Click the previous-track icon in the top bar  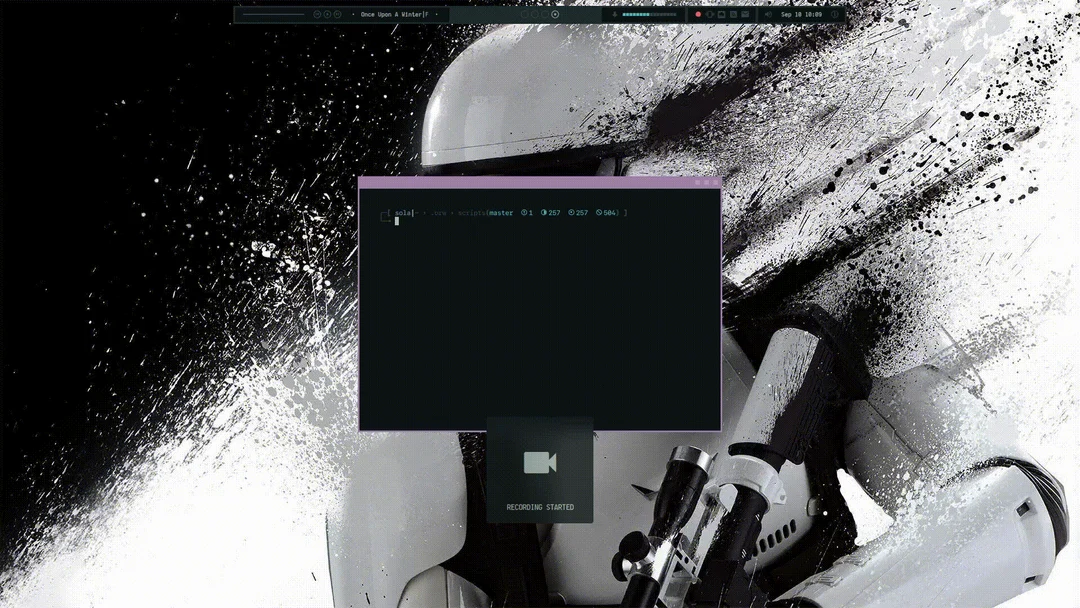(x=315, y=14)
